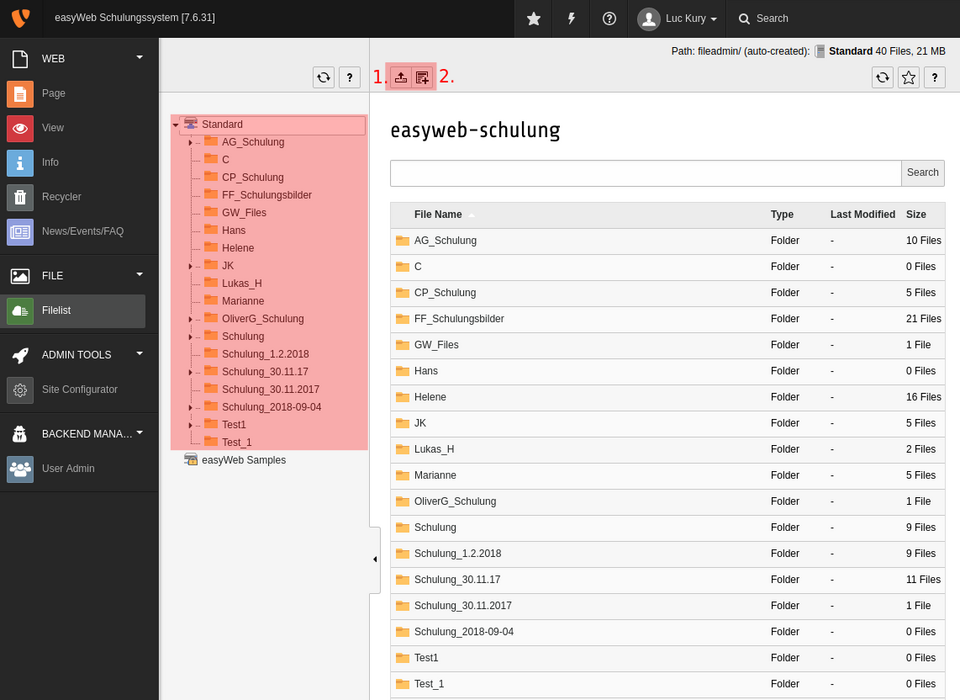Reload the file list with refresh icon
960x700 pixels.
pyautogui.click(x=882, y=77)
